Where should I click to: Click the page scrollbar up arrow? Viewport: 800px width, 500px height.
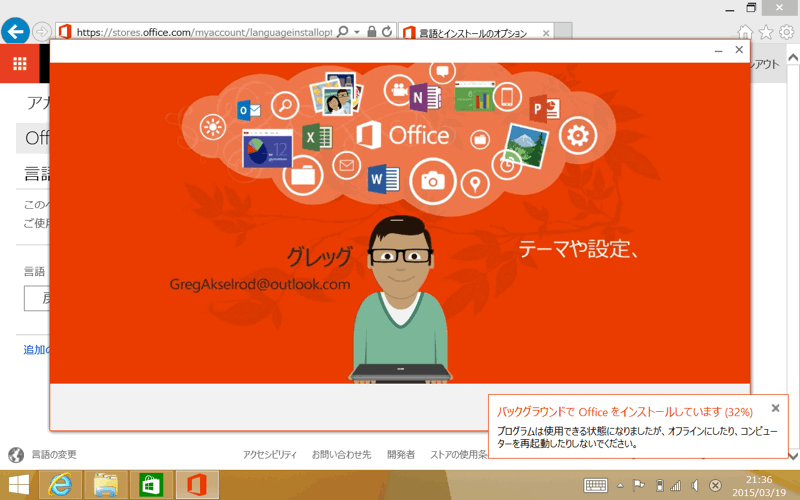(x=793, y=58)
